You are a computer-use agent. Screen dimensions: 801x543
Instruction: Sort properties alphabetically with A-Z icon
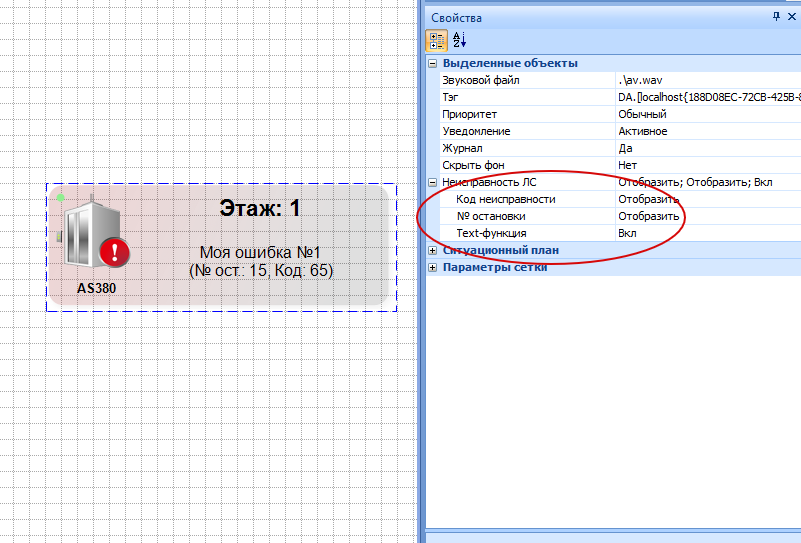coord(460,40)
